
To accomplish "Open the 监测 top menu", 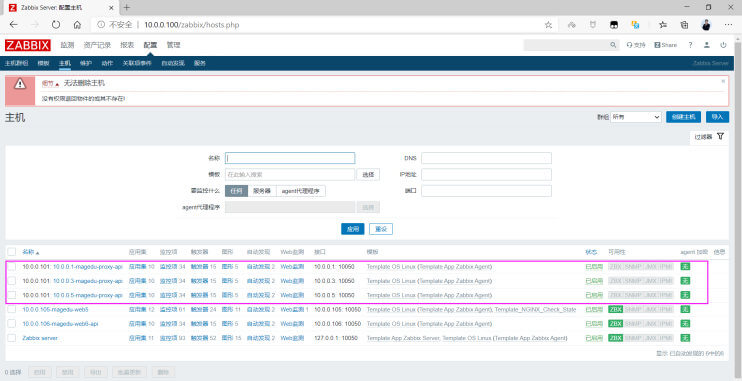I will [x=67, y=45].
